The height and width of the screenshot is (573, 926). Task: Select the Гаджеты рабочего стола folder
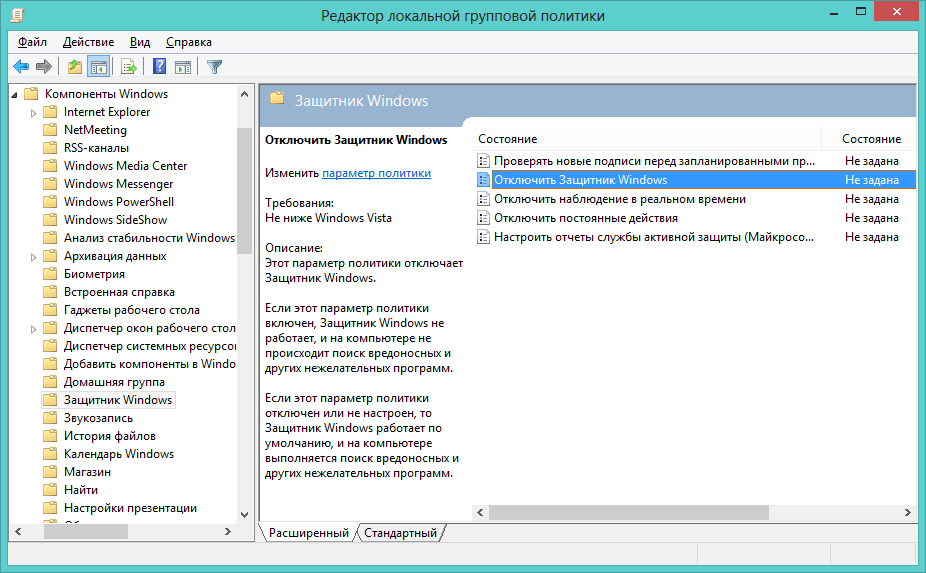pyautogui.click(x=132, y=310)
